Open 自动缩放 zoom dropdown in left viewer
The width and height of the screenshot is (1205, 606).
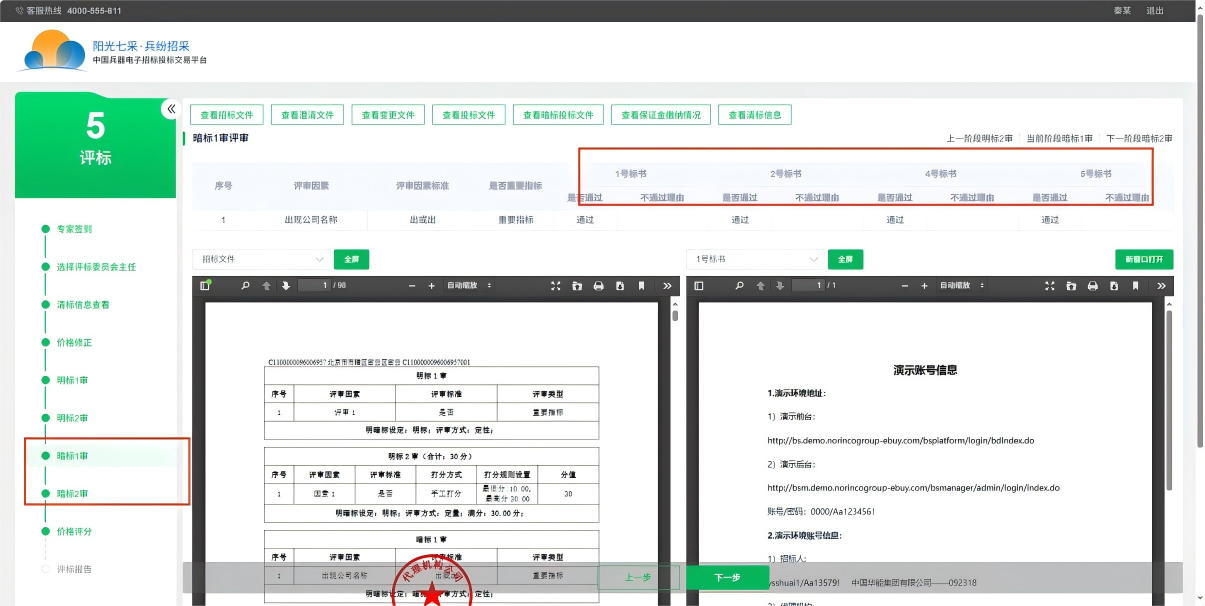469,286
